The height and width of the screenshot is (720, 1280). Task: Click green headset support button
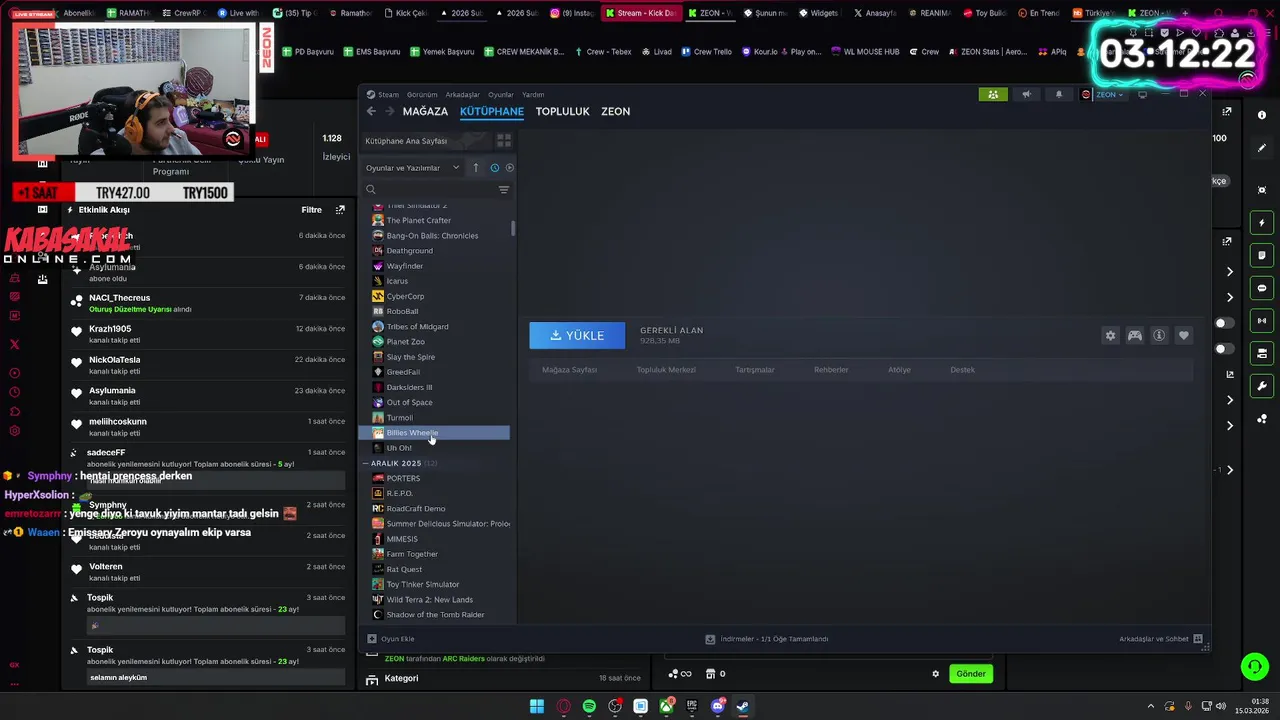pos(1254,666)
